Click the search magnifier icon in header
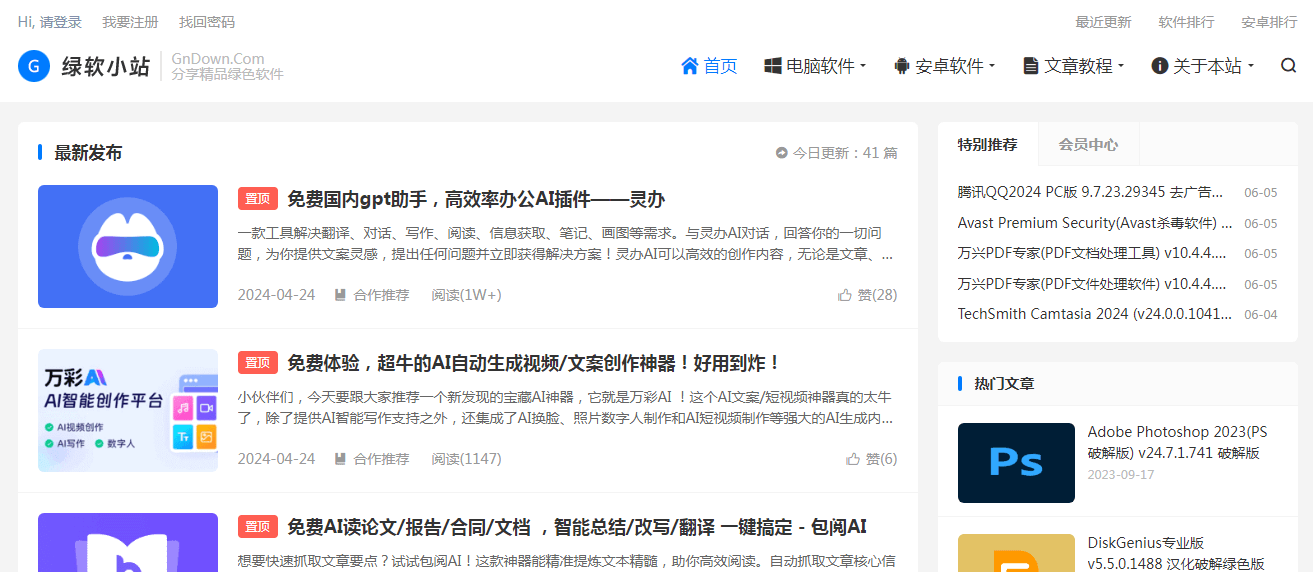The image size is (1313, 572). point(1288,66)
